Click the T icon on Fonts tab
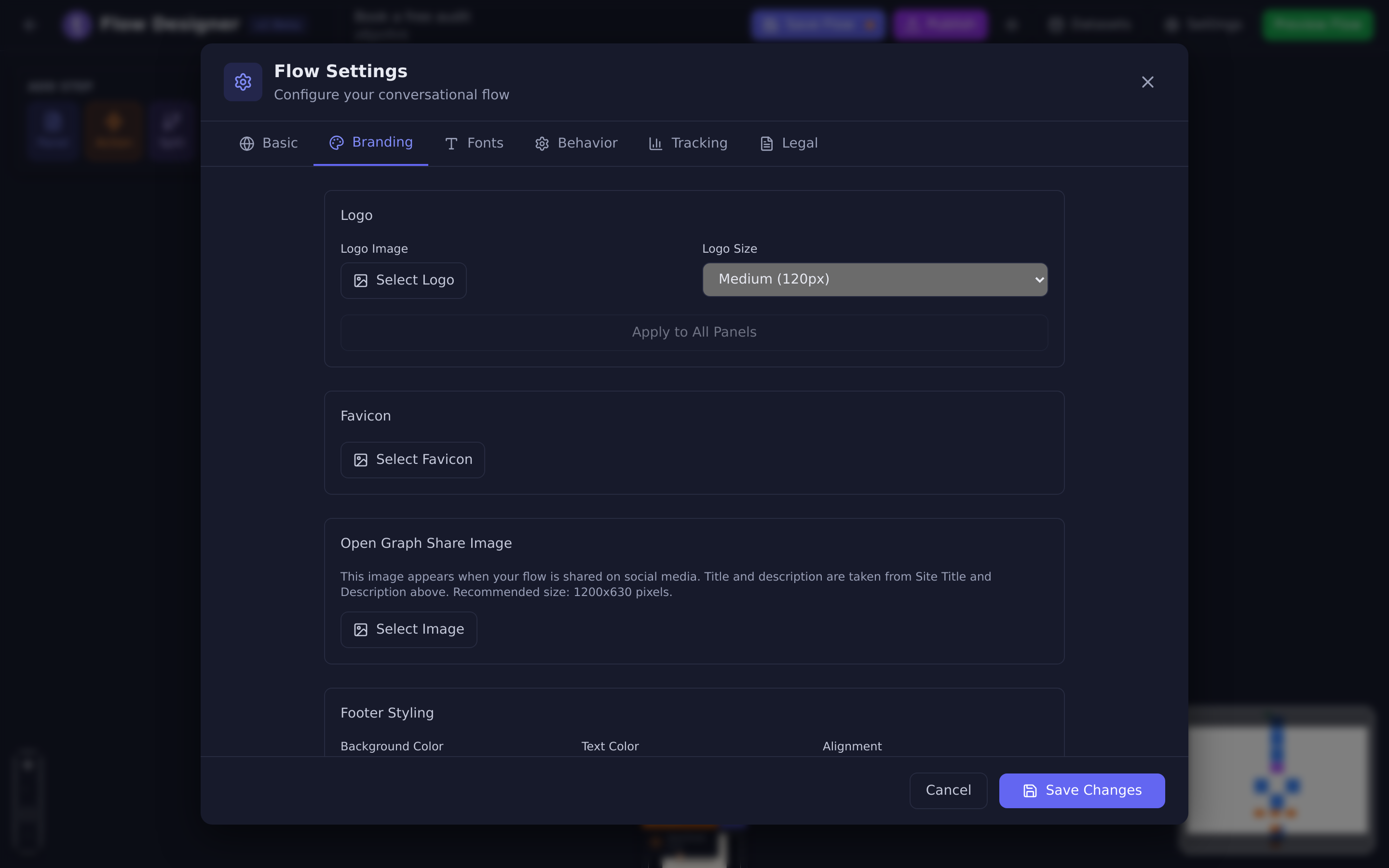The height and width of the screenshot is (868, 1389). pyautogui.click(x=451, y=144)
